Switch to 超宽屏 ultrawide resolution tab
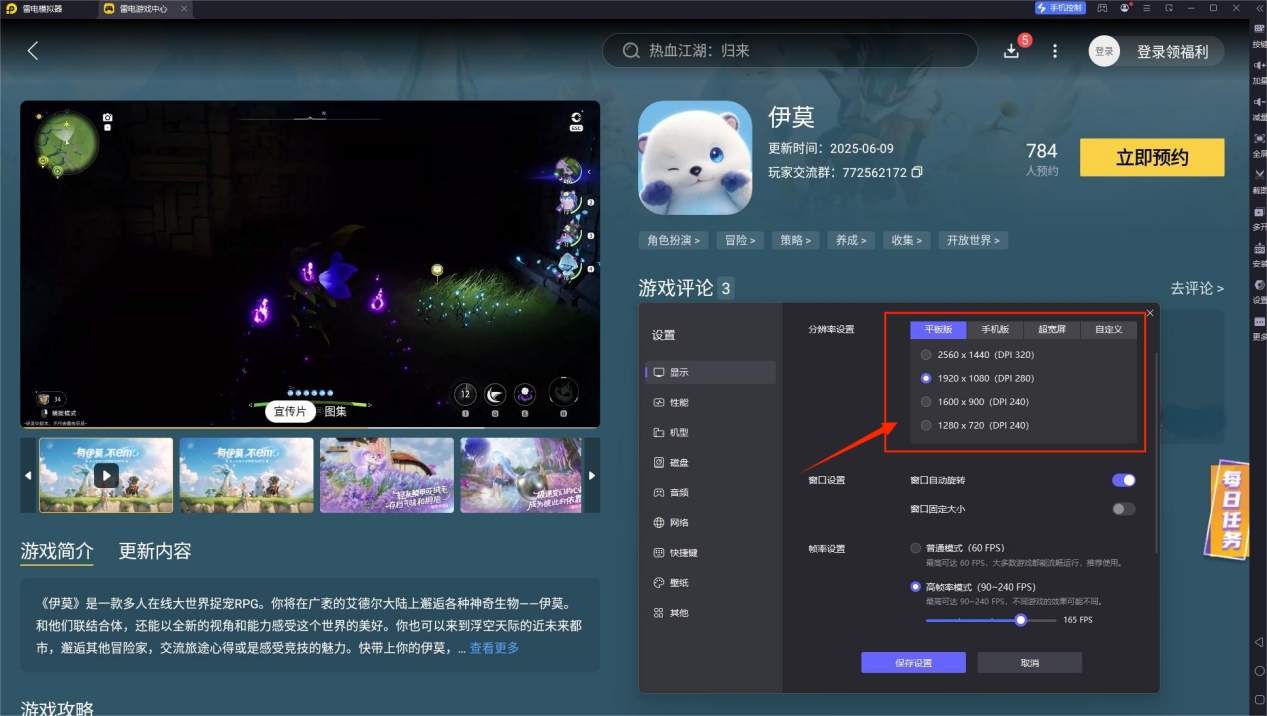 1052,330
